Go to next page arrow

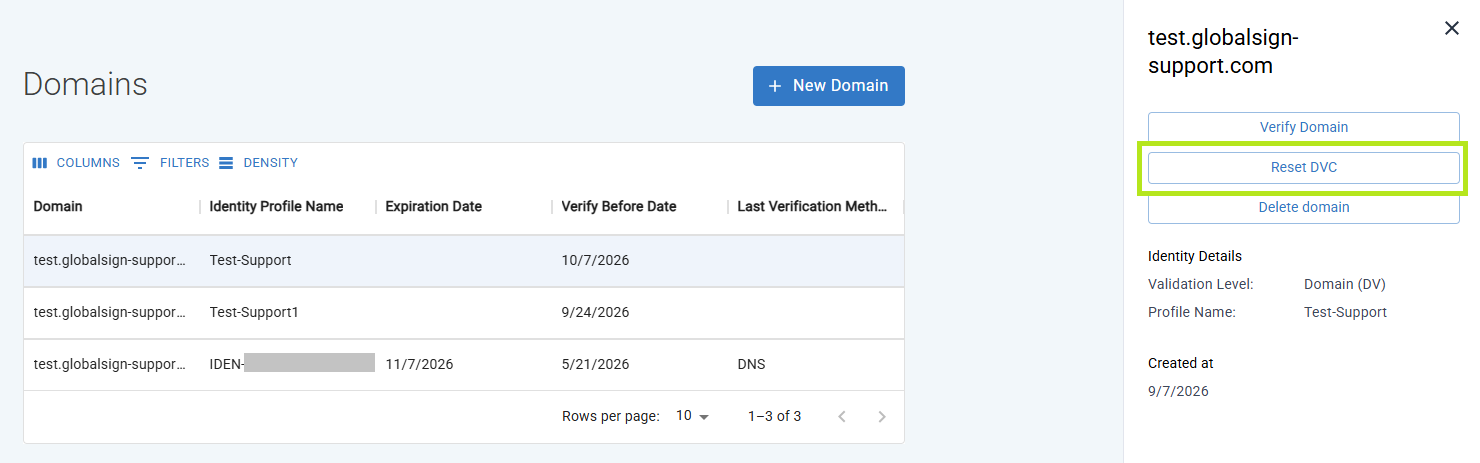click(x=882, y=417)
